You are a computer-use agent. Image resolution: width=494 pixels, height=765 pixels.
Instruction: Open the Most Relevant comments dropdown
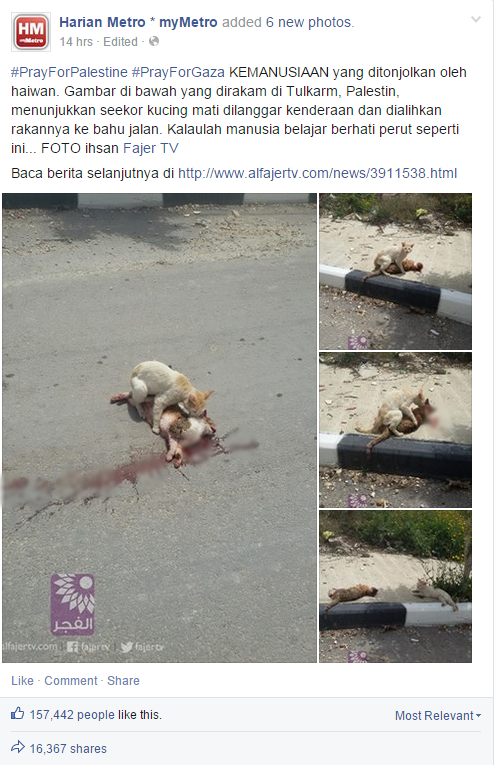pyautogui.click(x=438, y=716)
